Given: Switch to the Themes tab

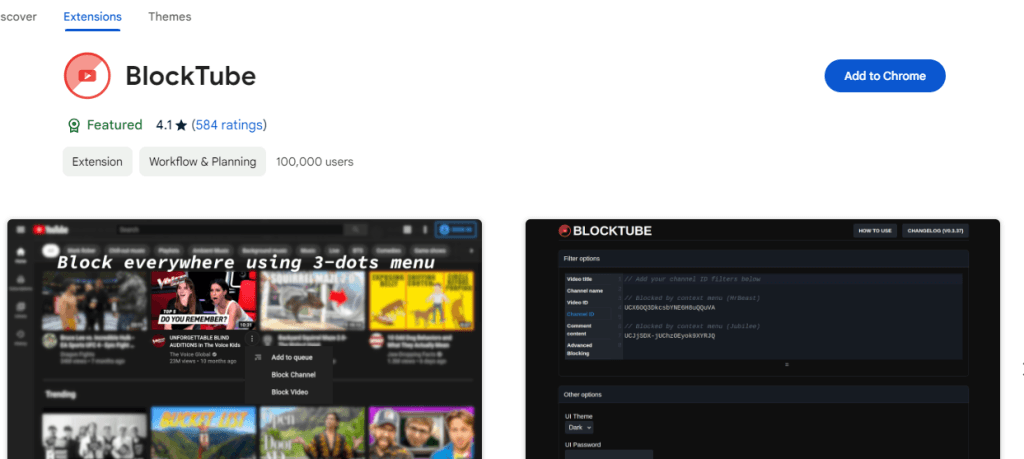Looking at the screenshot, I should [170, 16].
